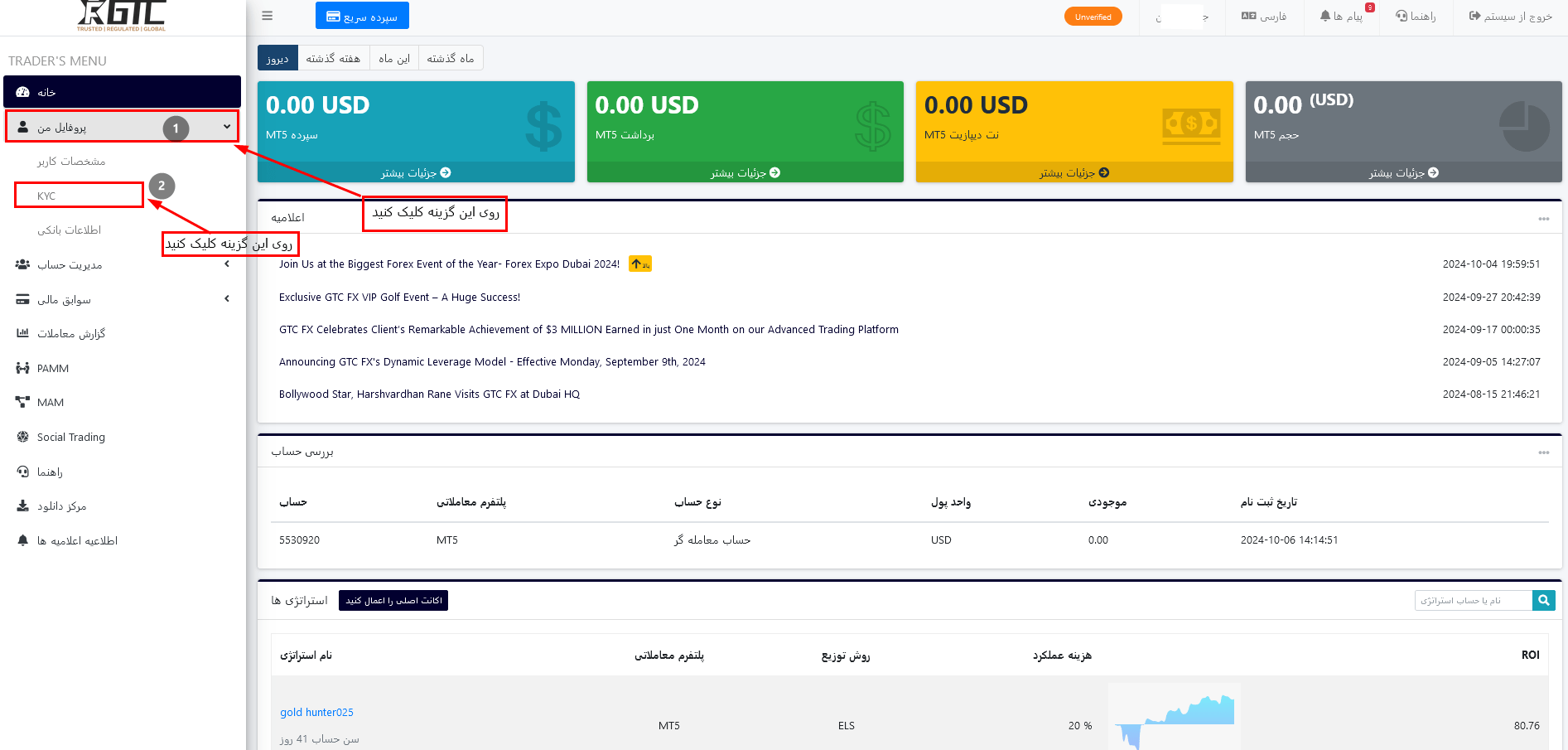Expand سوابق مالی menu chevron
1568x750 pixels.
(227, 299)
